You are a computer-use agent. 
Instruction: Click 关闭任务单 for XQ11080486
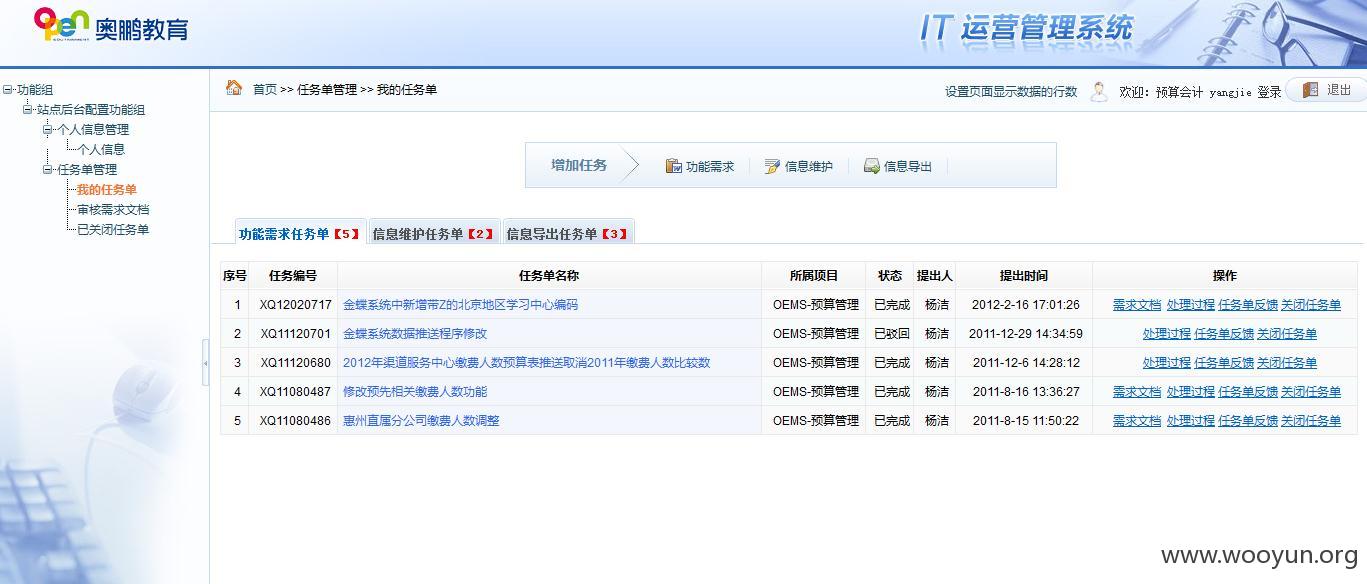click(1311, 421)
